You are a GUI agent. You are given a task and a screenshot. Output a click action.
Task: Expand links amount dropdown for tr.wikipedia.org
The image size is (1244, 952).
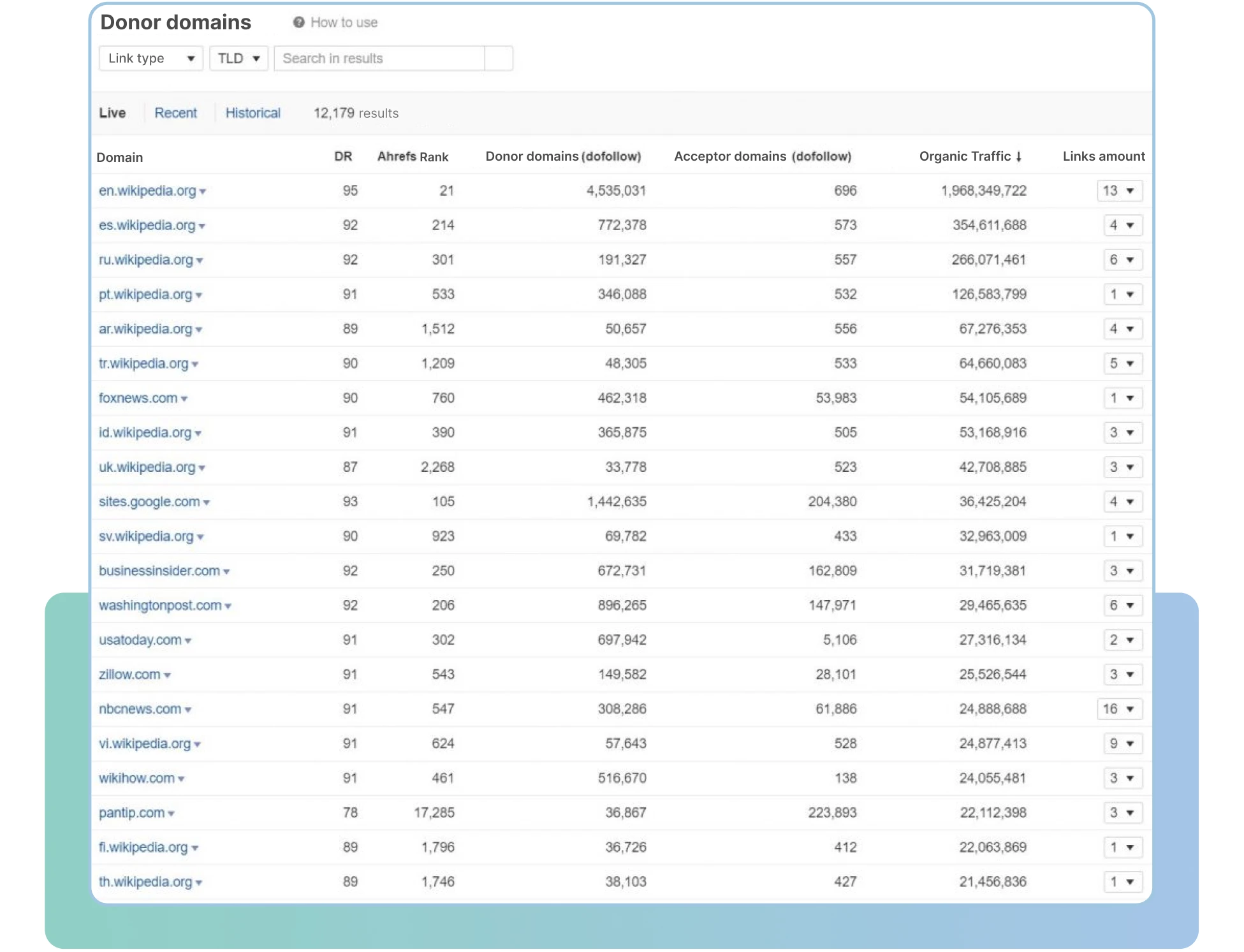pos(1123,363)
